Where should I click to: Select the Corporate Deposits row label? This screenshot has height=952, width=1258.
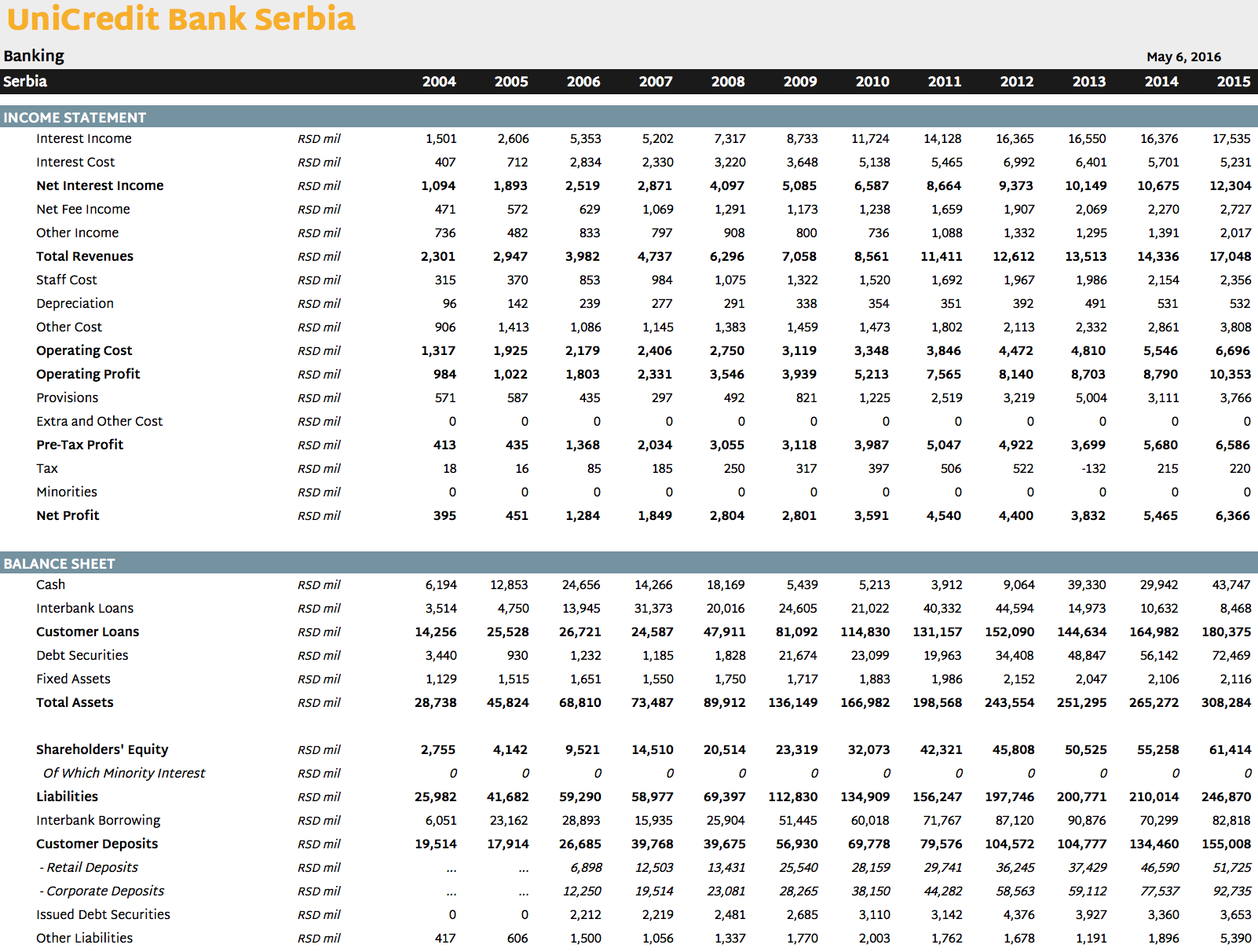[x=102, y=892]
